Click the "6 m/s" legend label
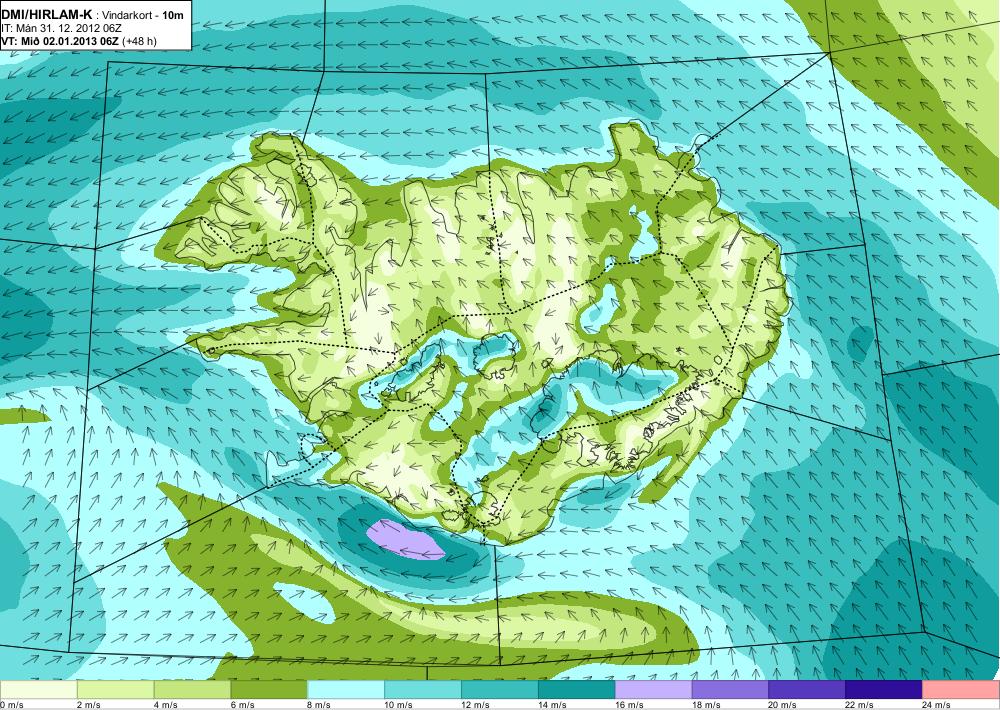 pyautogui.click(x=242, y=705)
